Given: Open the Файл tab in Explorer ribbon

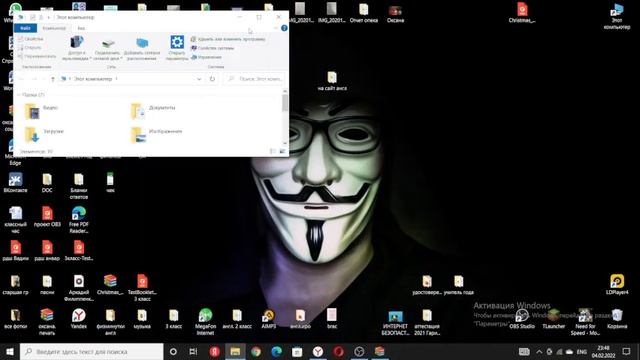Looking at the screenshot, I should coord(25,28).
